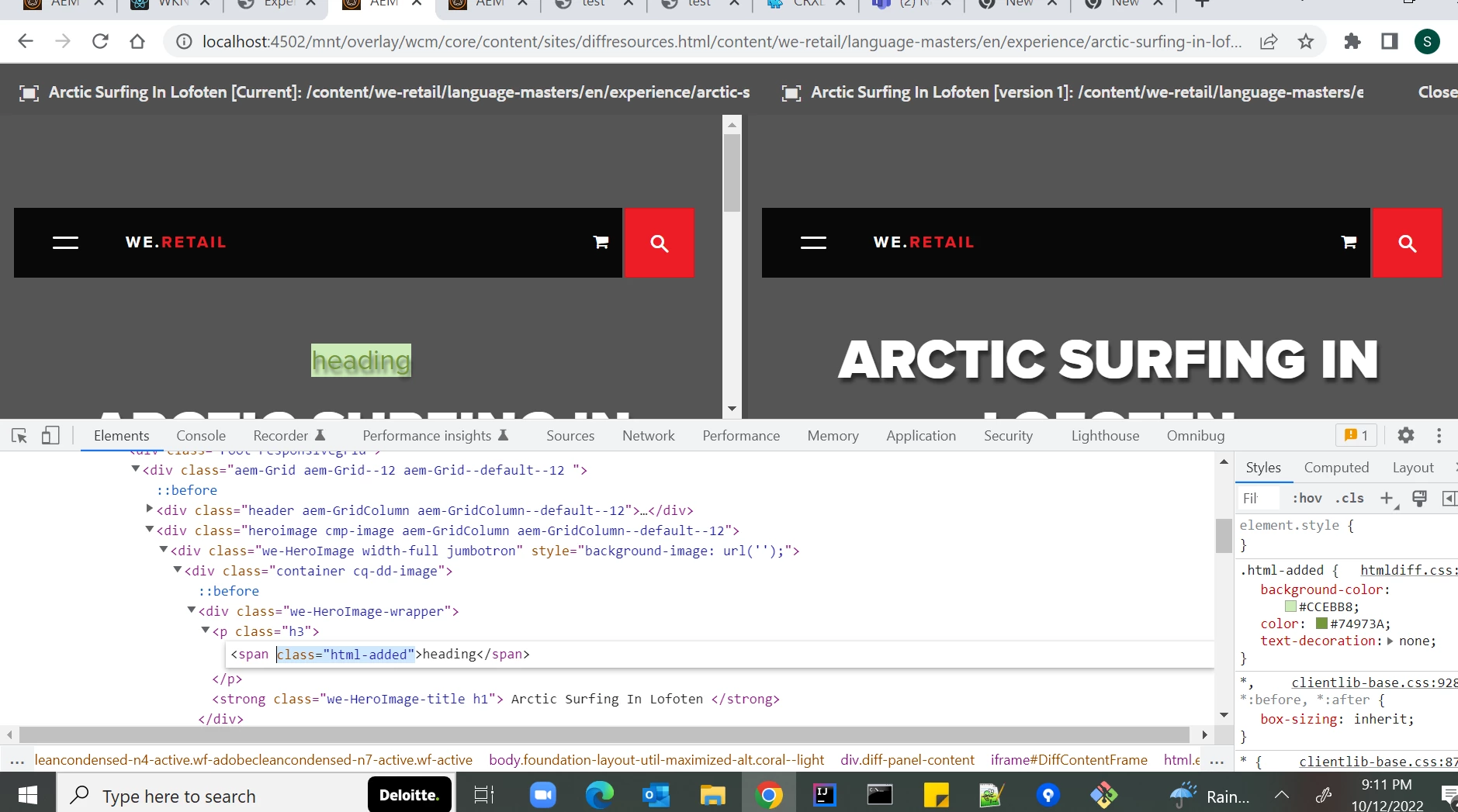Switch to the Sources tab
This screenshot has height=812, width=1458.
570,436
